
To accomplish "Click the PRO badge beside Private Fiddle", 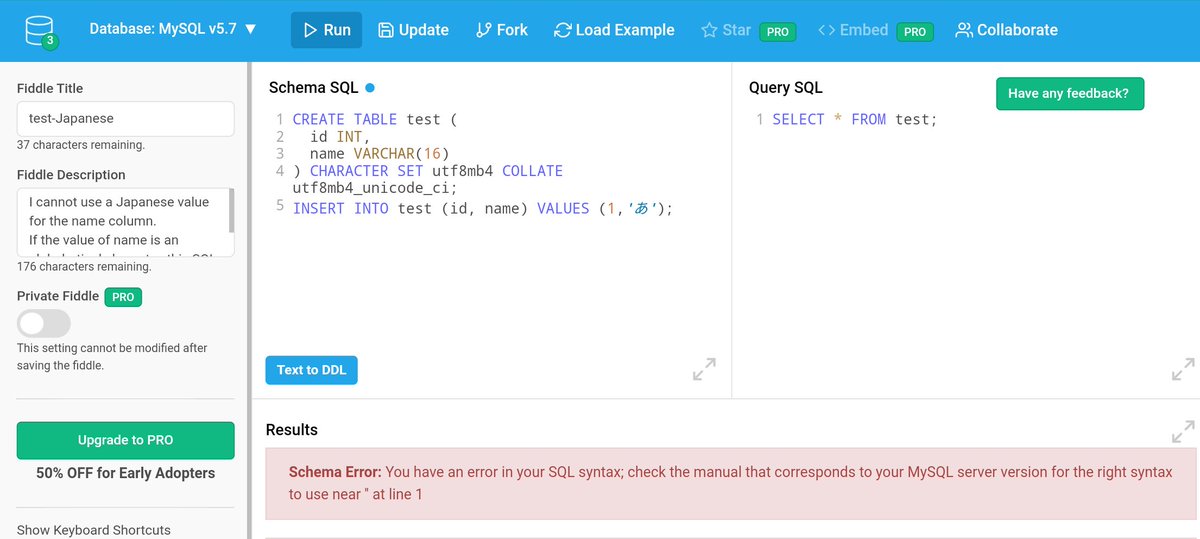I will tap(124, 296).
